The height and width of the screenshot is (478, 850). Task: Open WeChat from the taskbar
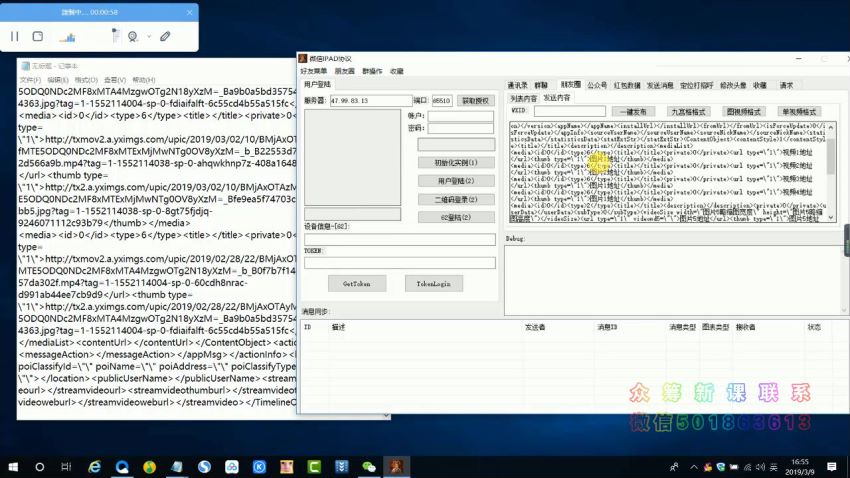(369, 467)
